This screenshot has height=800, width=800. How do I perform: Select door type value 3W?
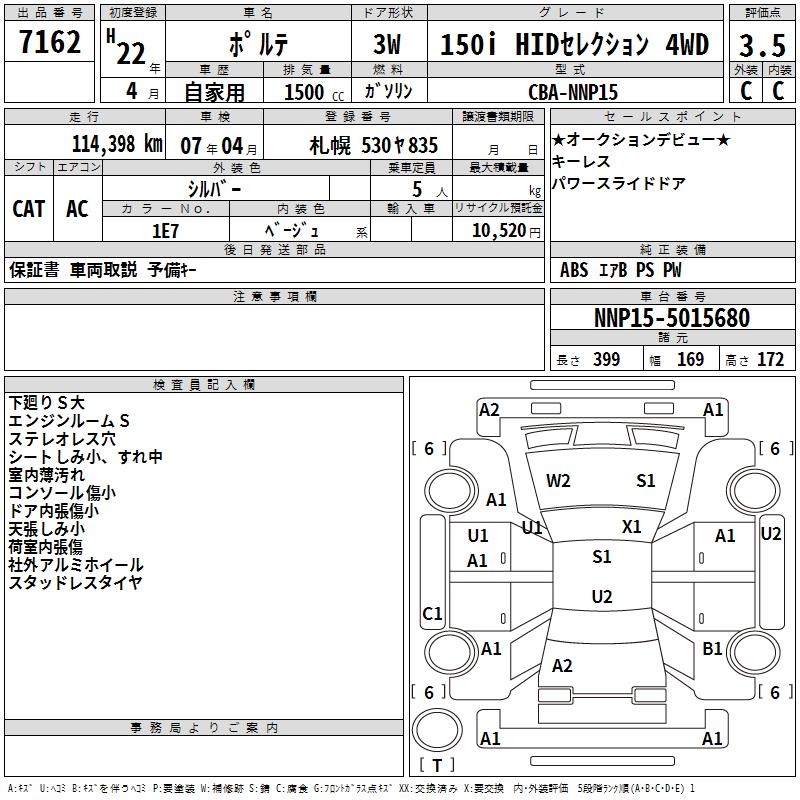pos(387,44)
